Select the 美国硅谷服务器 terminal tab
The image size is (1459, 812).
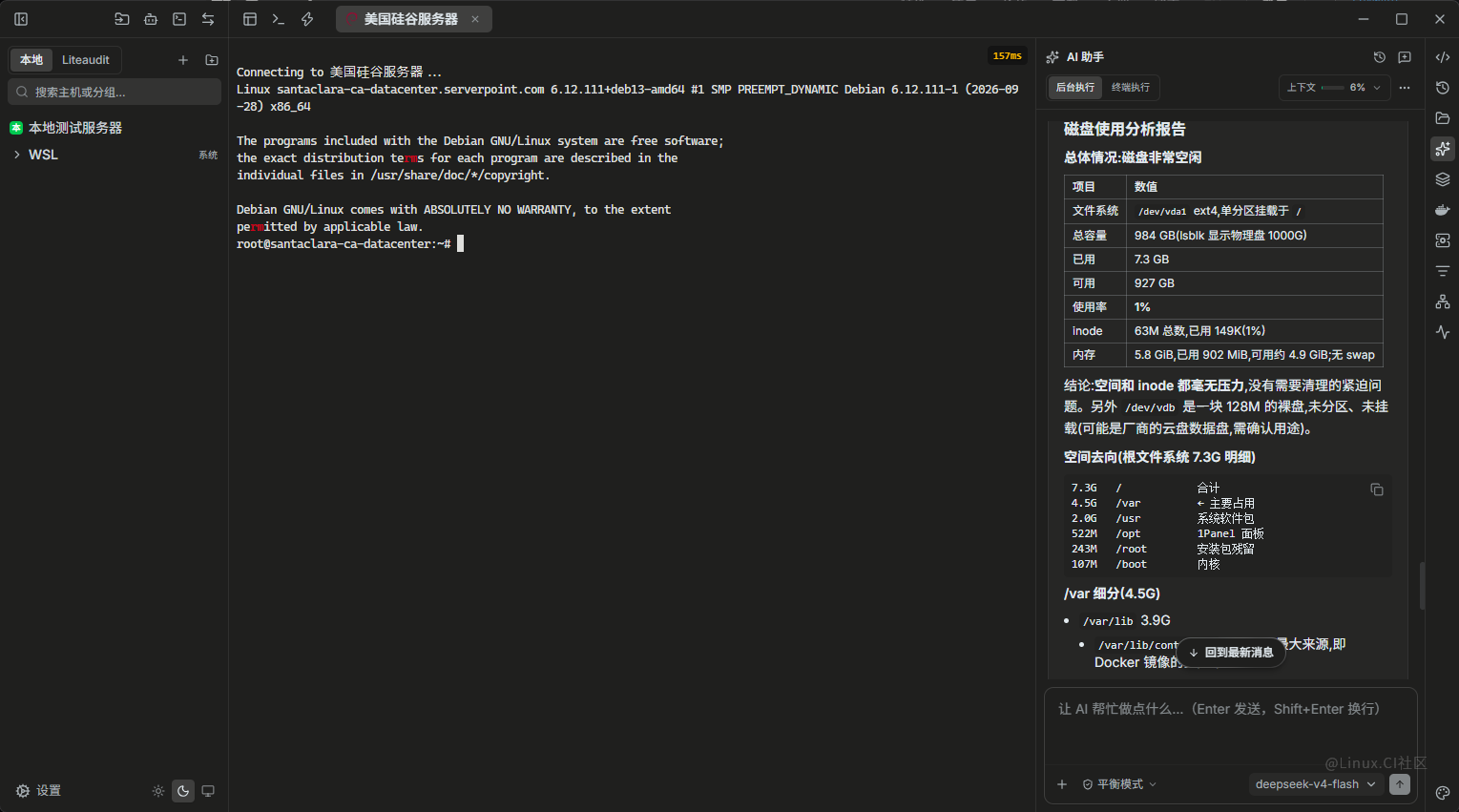pos(413,19)
